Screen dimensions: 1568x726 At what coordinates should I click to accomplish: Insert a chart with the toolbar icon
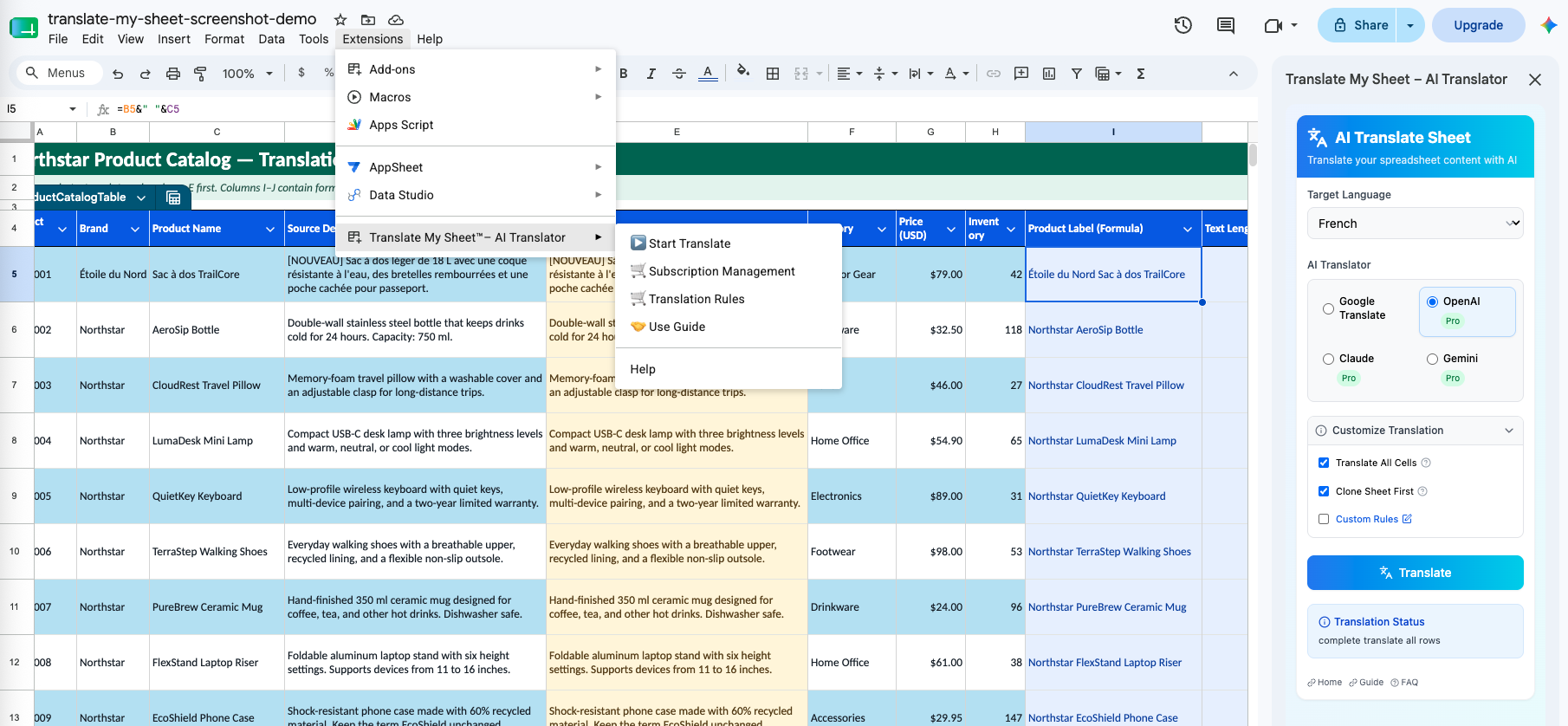click(x=1049, y=74)
